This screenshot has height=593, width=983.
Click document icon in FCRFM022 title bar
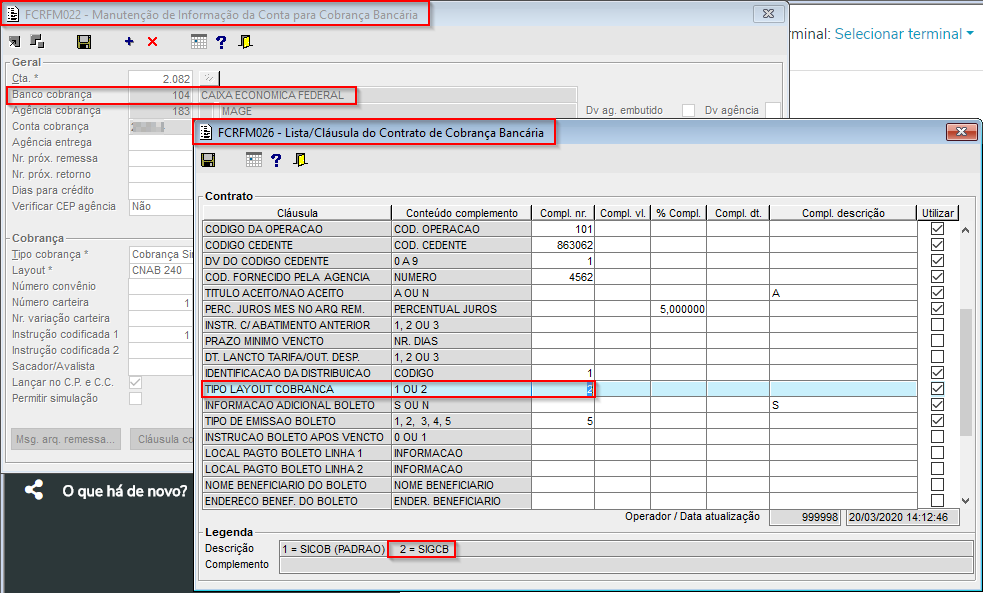click(13, 14)
